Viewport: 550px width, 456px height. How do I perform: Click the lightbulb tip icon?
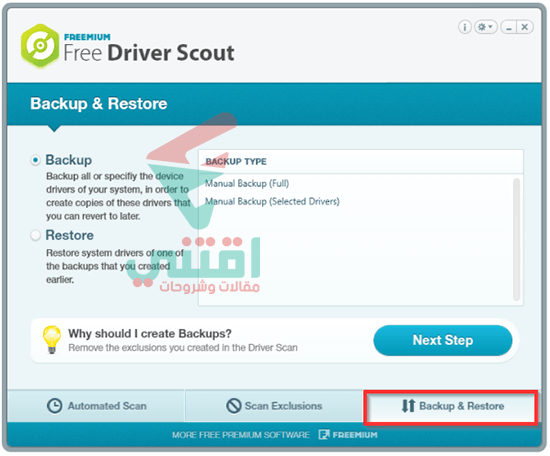(x=52, y=339)
